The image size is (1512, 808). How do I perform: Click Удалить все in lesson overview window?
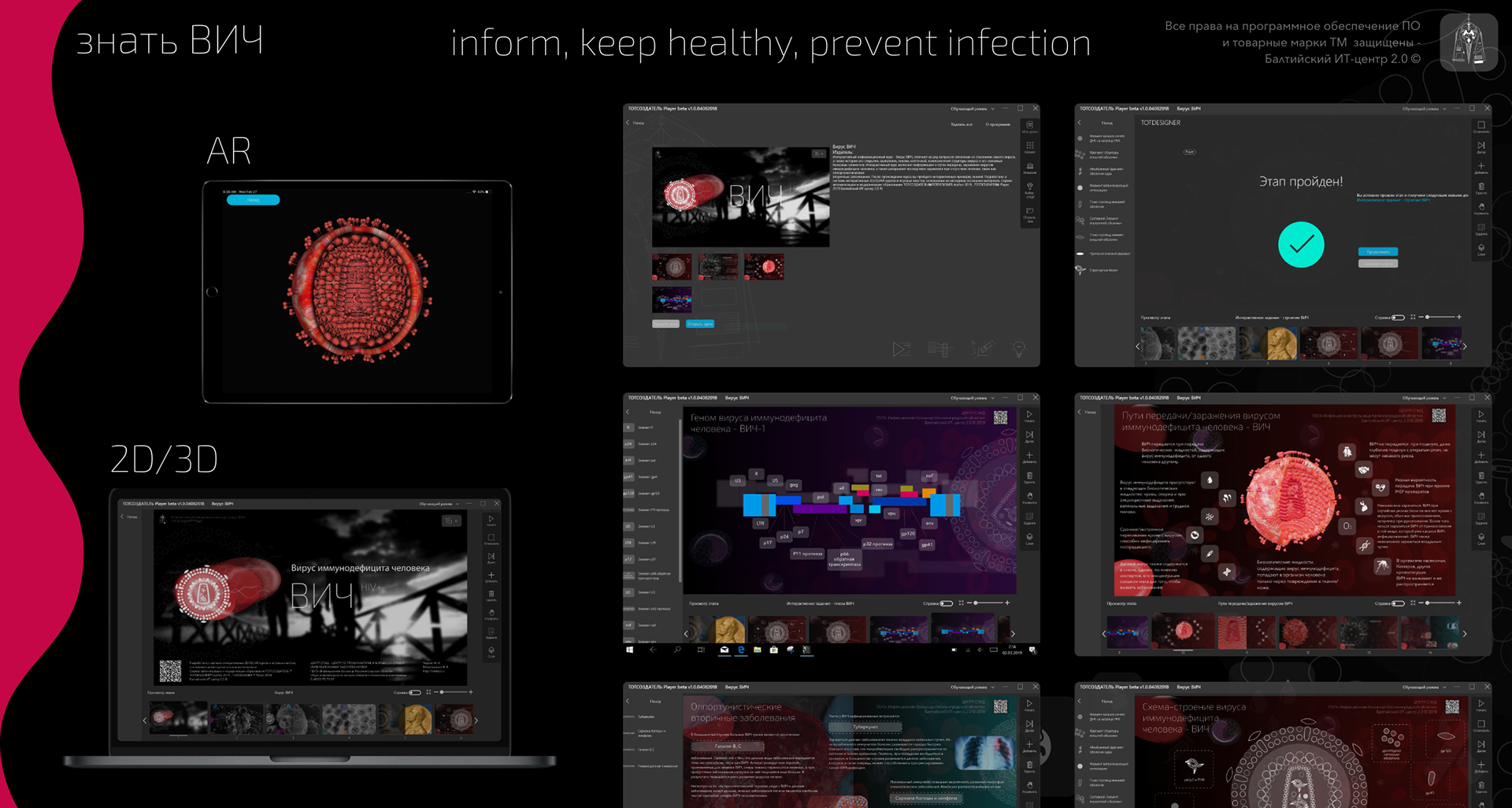[962, 124]
